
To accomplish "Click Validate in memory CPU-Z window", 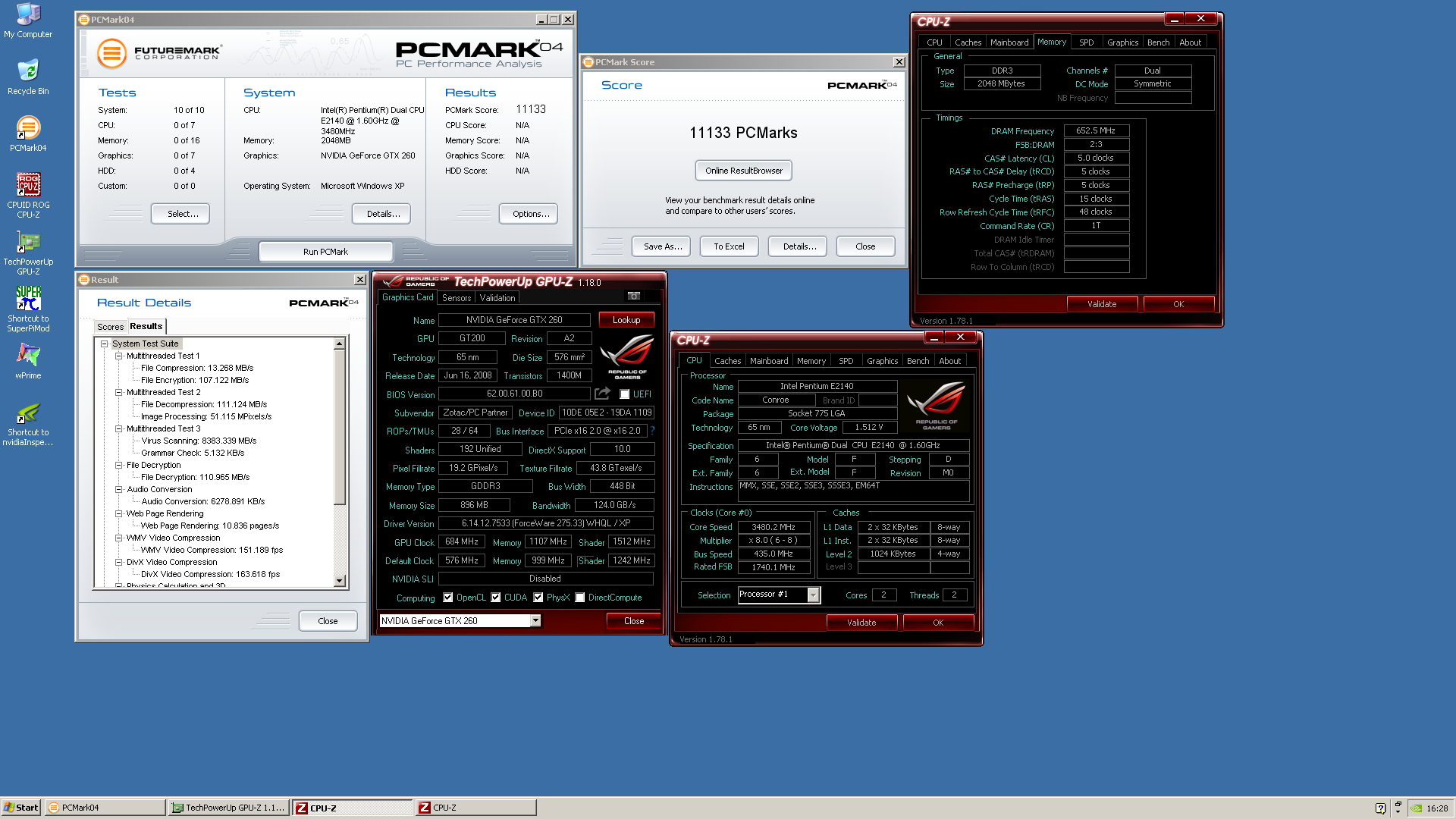I will point(1102,304).
